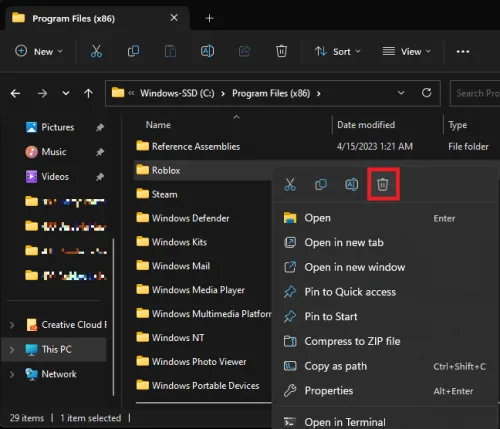Screen dimensions: 500x429
Task: Click the Pictures icon in the sidebar
Action: point(31,127)
